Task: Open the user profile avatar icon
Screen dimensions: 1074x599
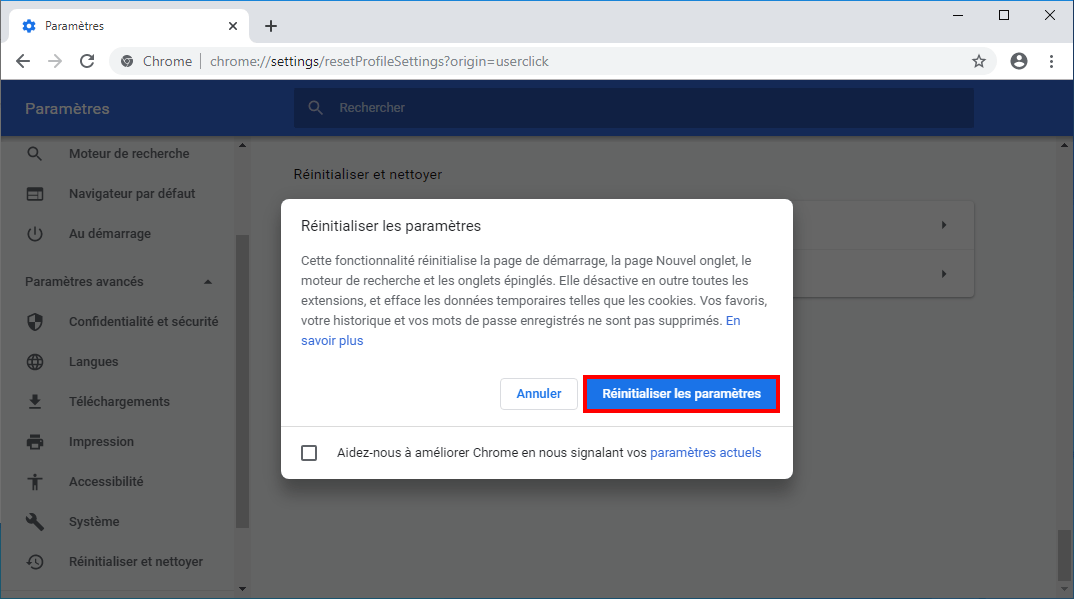Action: point(1019,61)
